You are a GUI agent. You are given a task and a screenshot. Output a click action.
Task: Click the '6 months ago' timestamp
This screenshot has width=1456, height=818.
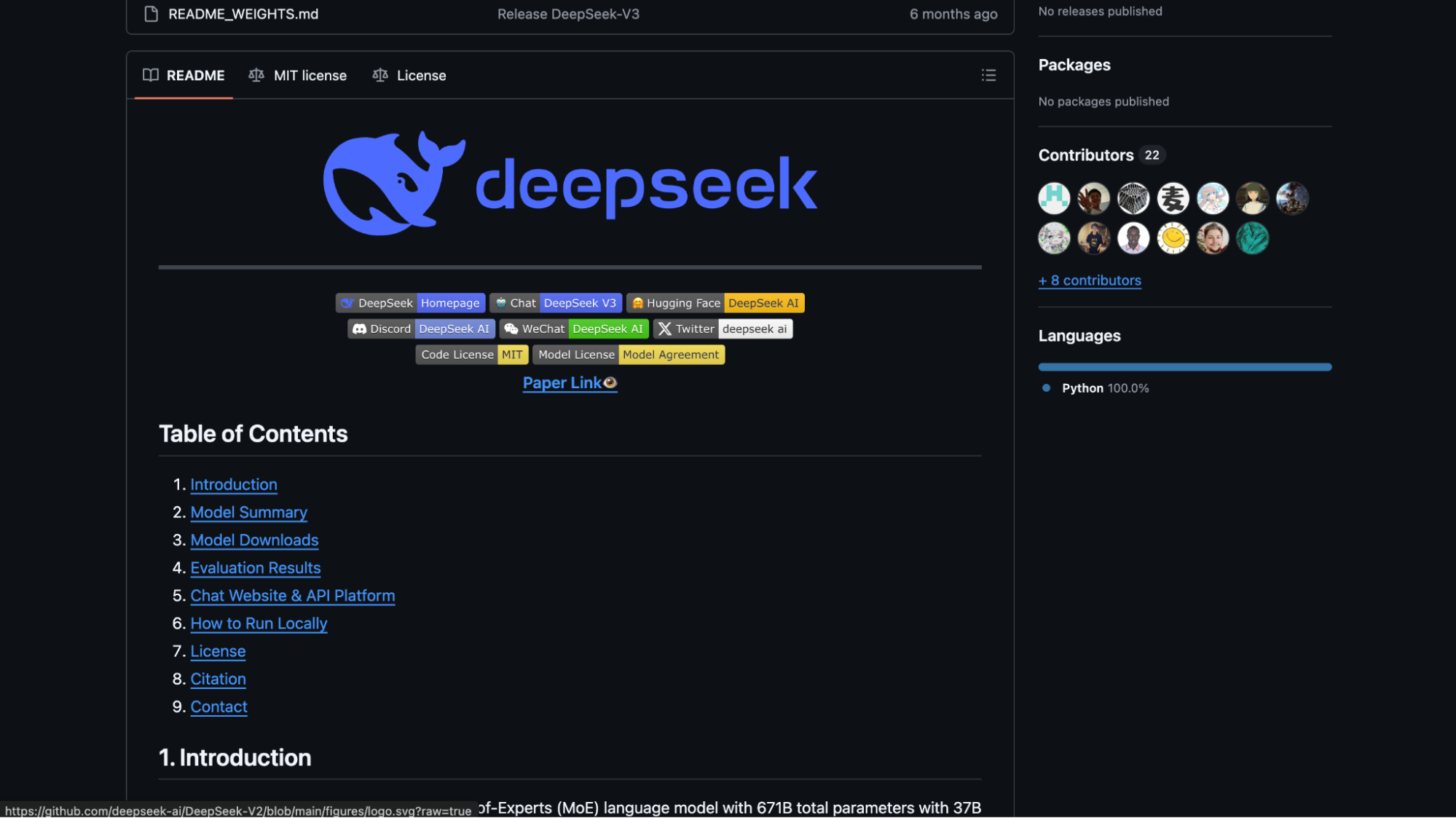click(x=953, y=14)
